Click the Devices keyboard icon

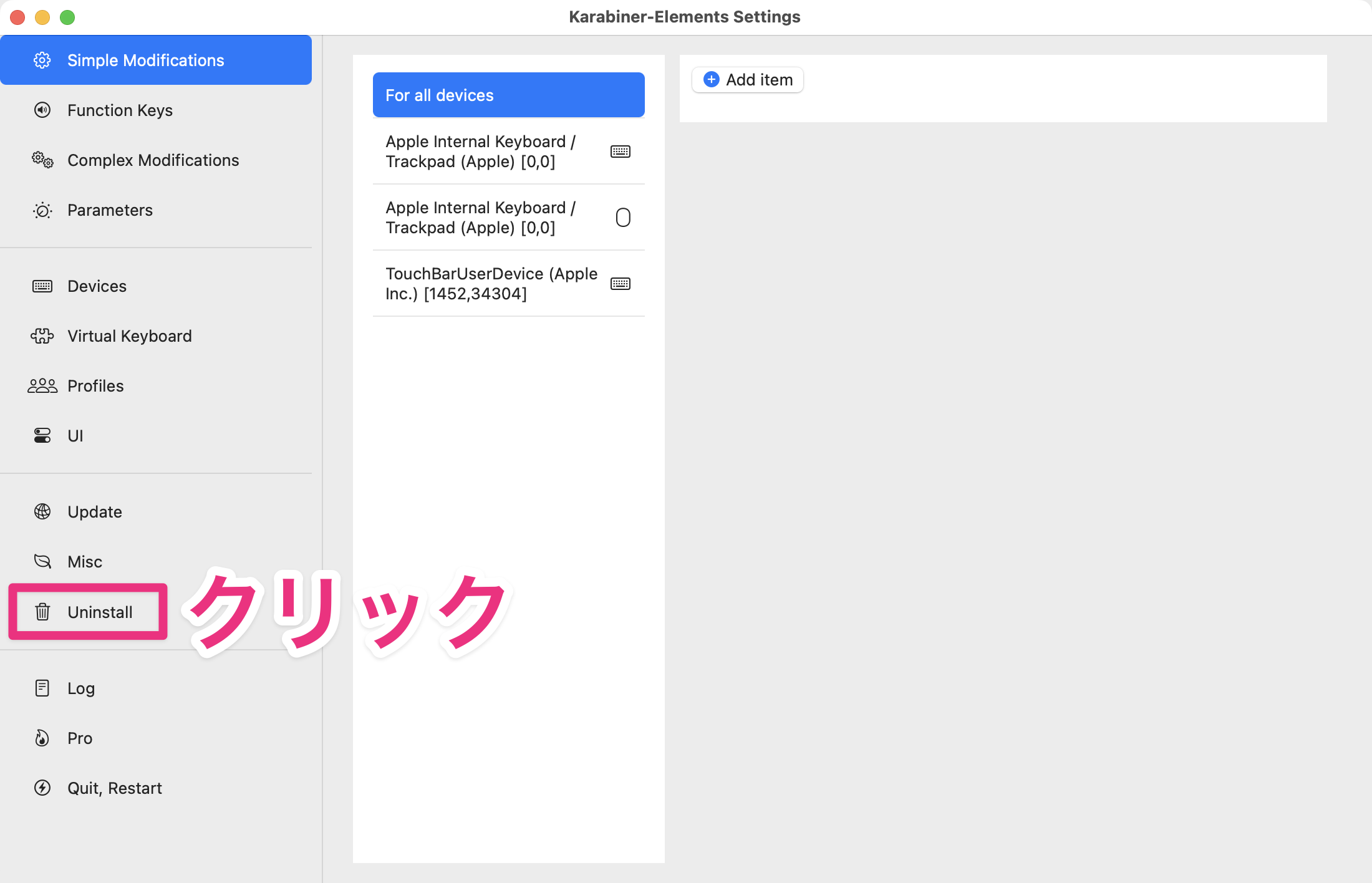tap(42, 286)
